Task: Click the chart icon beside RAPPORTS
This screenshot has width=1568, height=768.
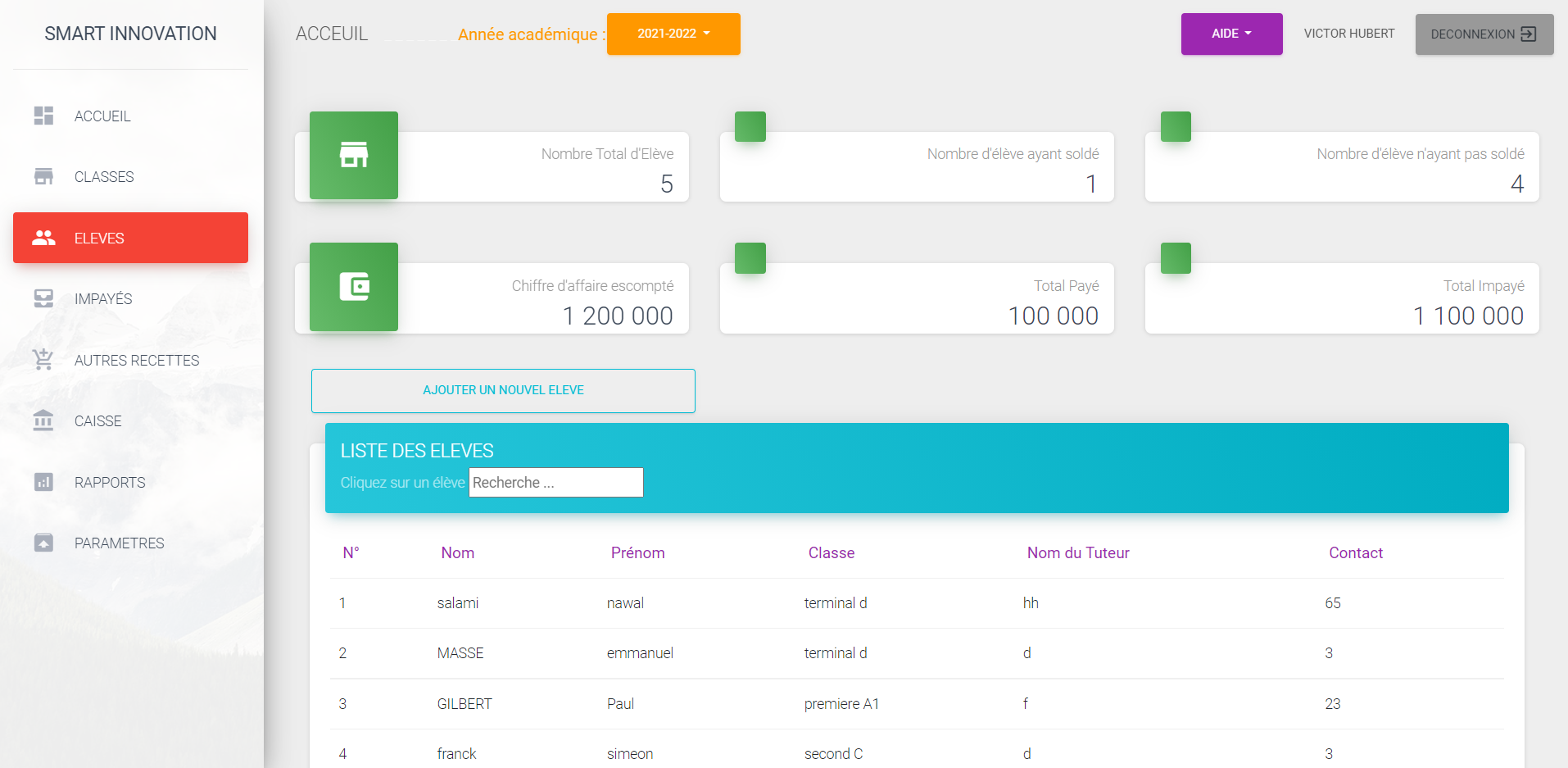Action: pos(43,482)
